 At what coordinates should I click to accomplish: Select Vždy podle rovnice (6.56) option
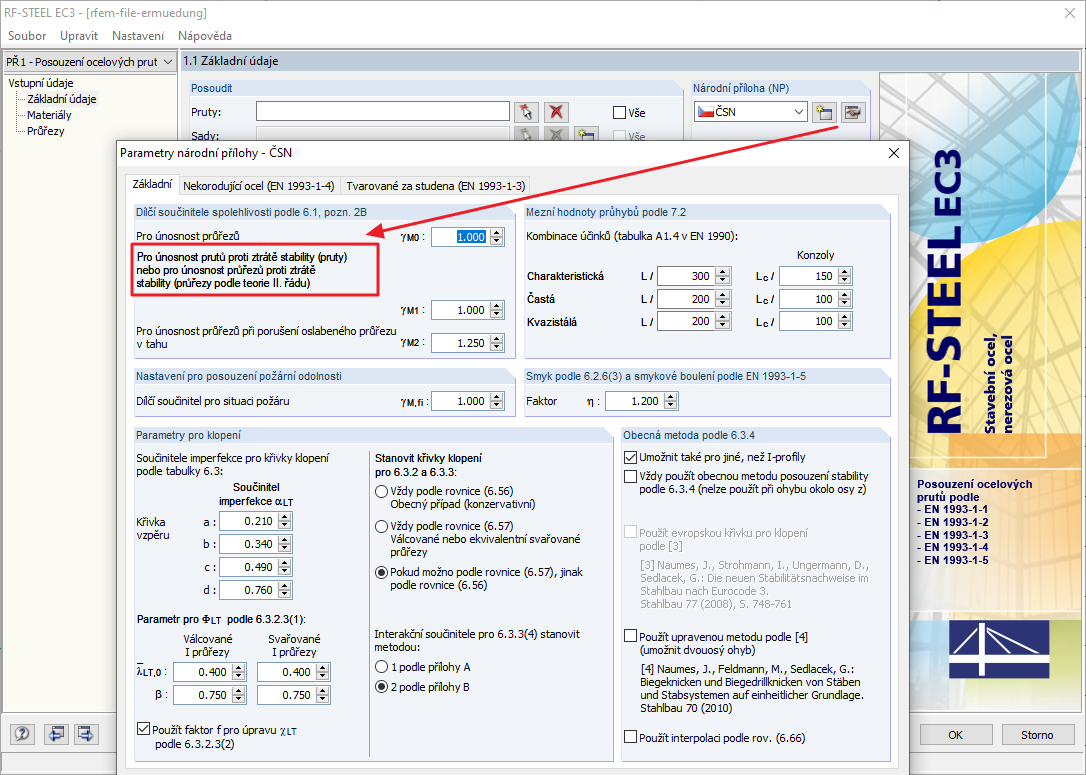(381, 492)
